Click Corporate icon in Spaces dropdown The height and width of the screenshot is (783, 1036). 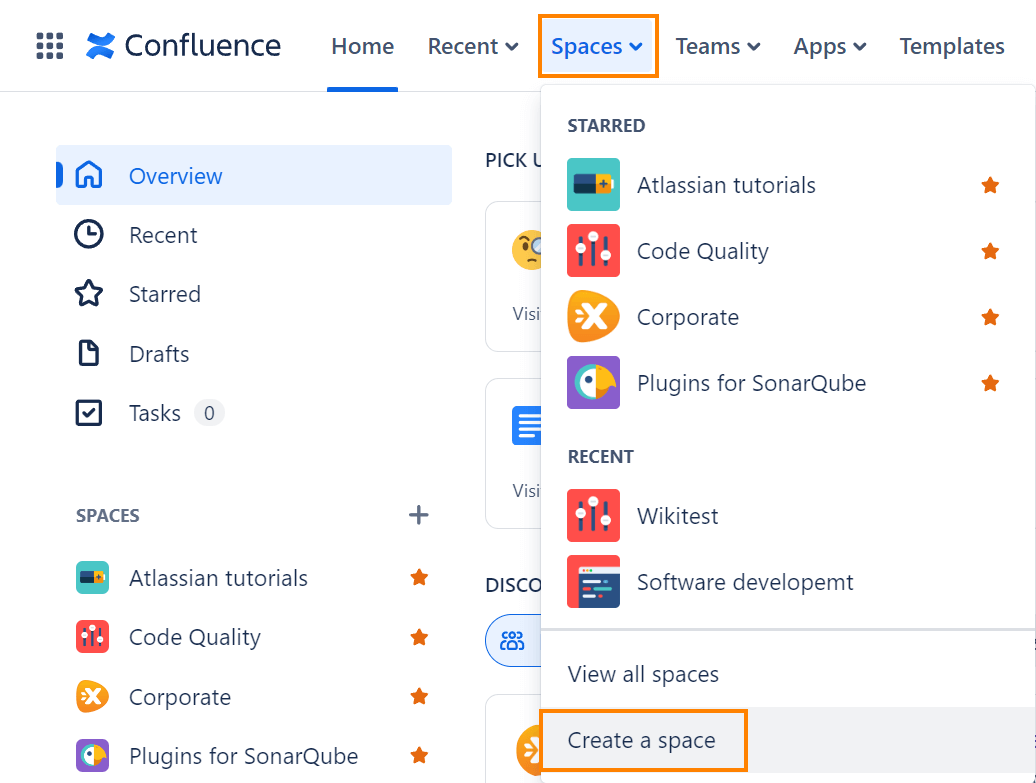[x=593, y=317]
